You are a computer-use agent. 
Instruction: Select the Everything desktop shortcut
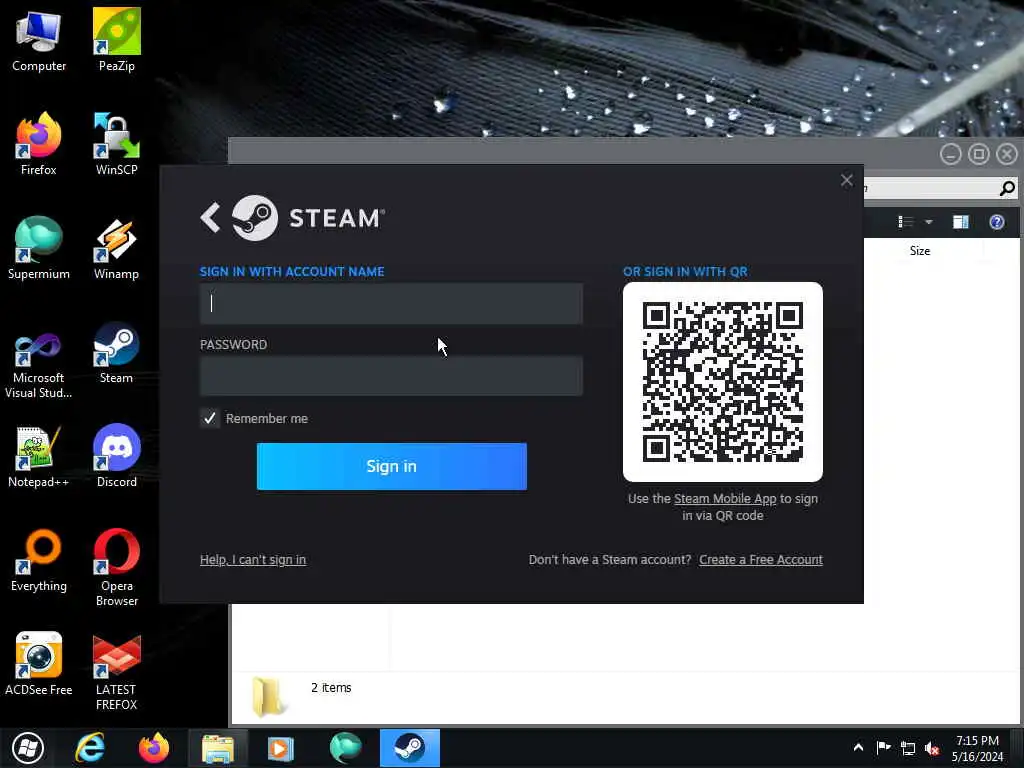tap(39, 560)
